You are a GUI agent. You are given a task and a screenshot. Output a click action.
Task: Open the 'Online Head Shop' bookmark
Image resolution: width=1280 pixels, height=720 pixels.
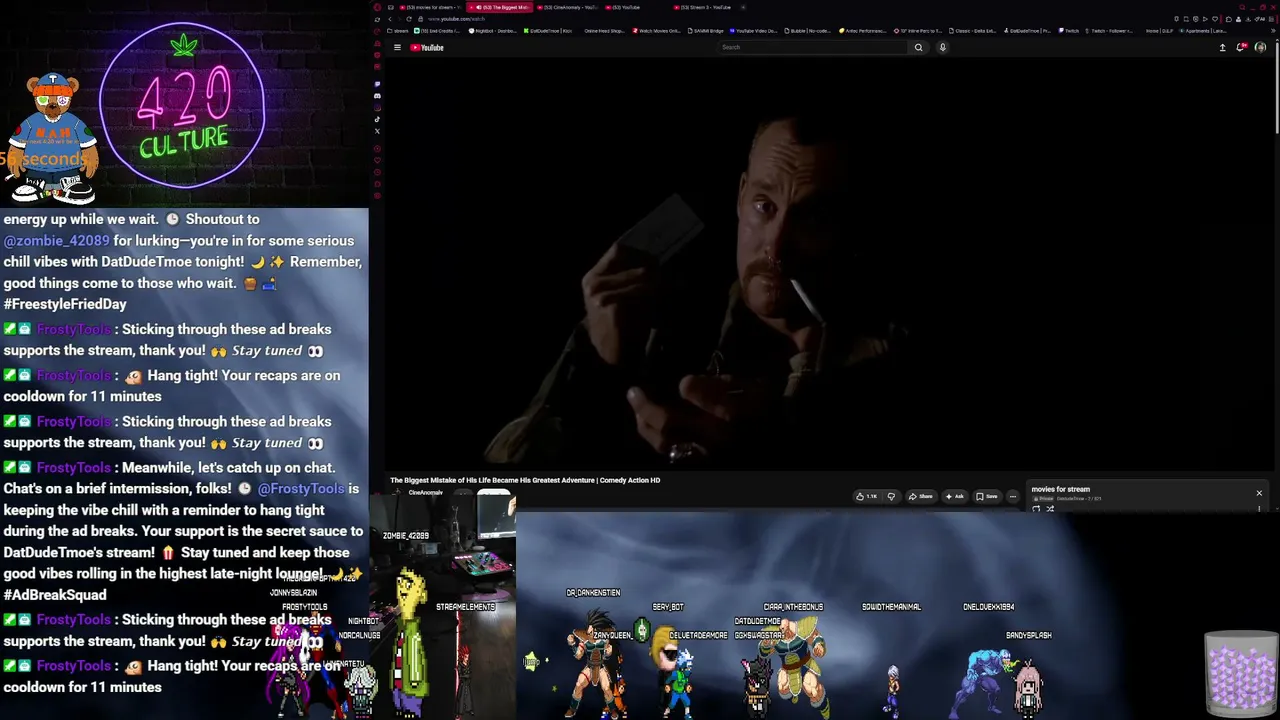click(x=603, y=31)
